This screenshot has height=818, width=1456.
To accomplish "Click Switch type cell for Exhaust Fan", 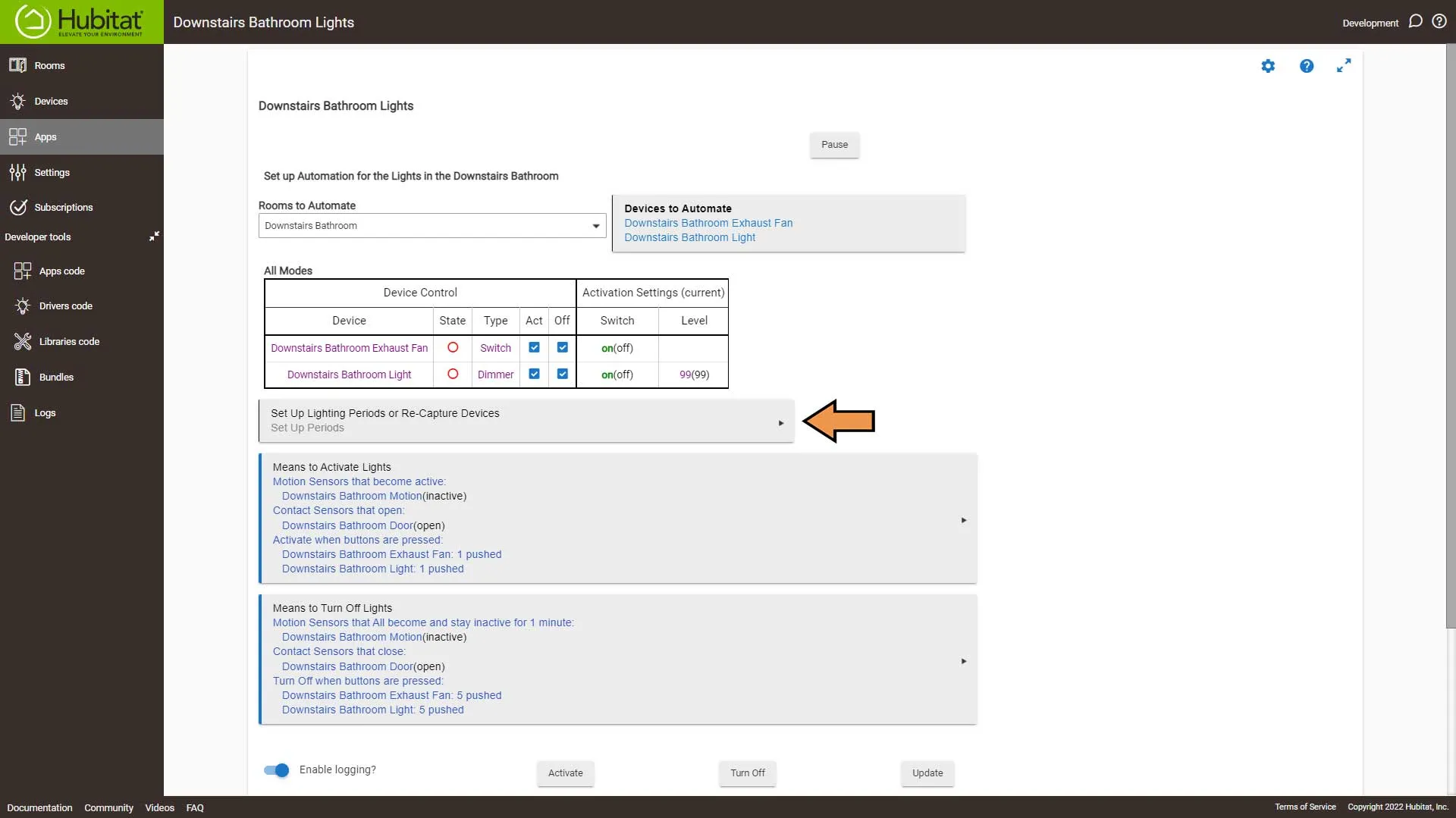I will [495, 348].
